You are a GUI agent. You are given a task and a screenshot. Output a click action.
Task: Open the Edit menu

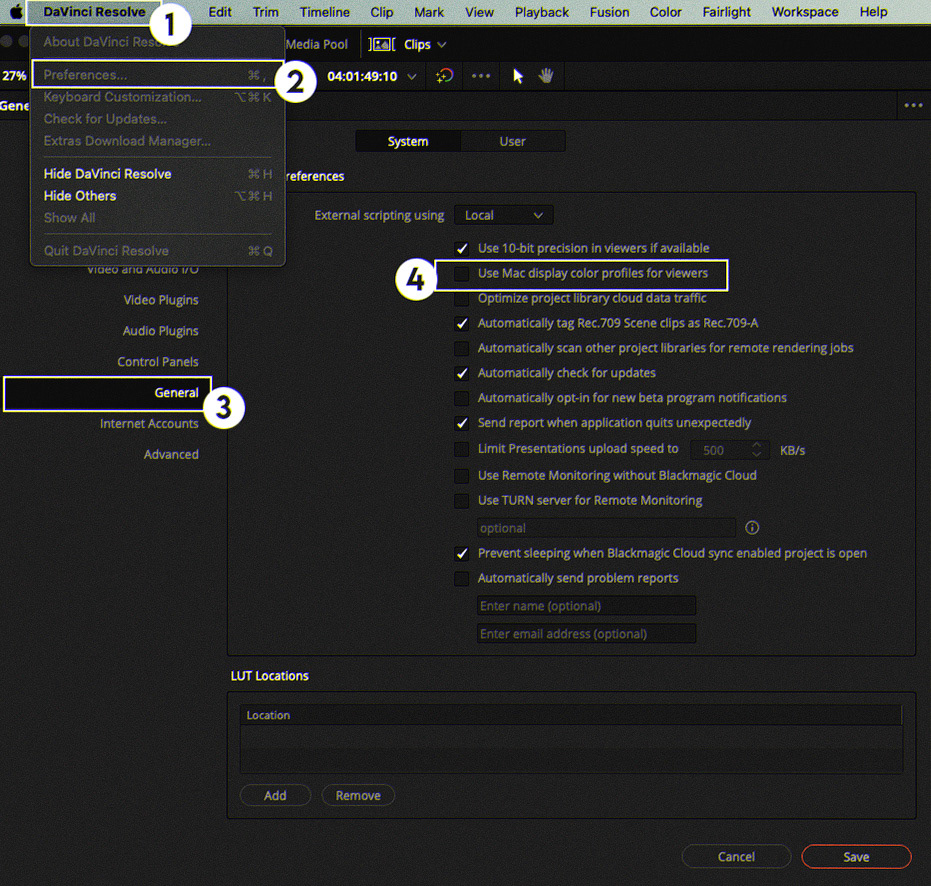click(220, 12)
